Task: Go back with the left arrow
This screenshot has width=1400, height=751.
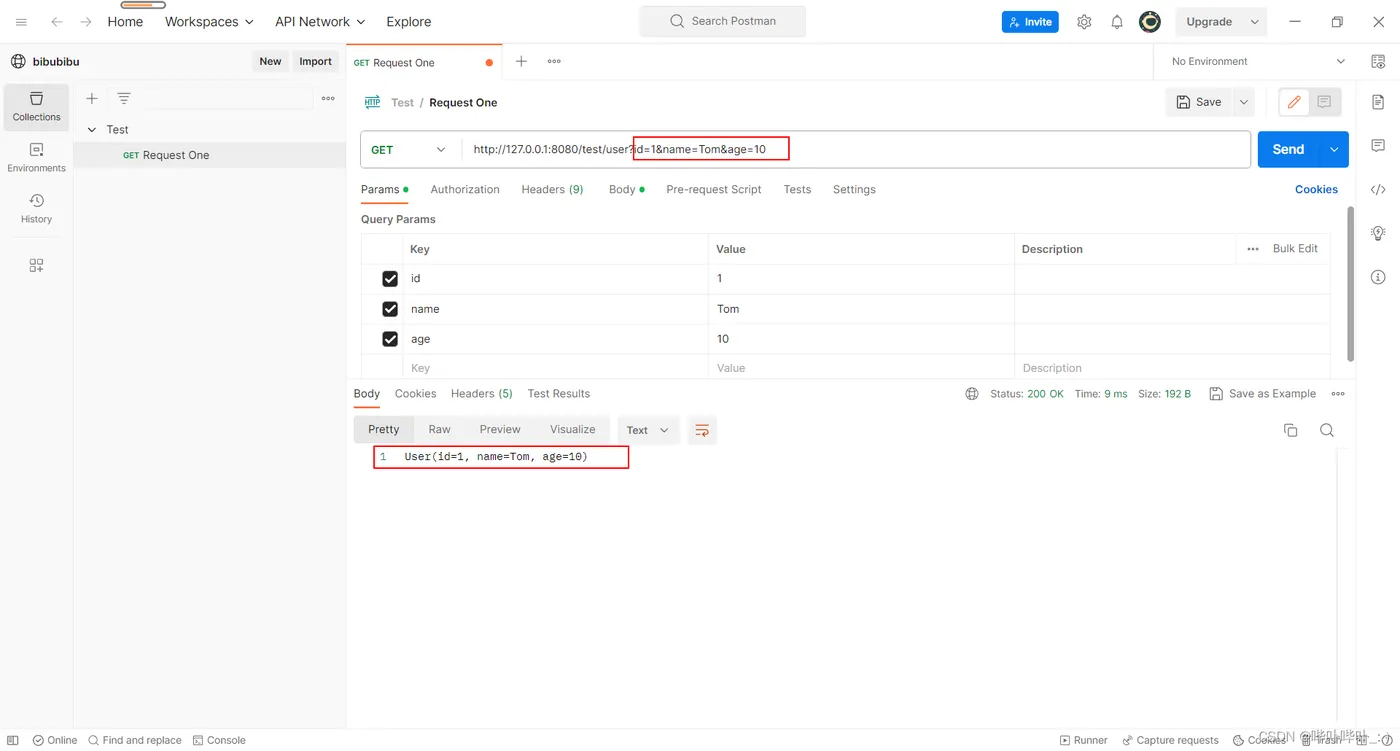Action: pyautogui.click(x=57, y=22)
